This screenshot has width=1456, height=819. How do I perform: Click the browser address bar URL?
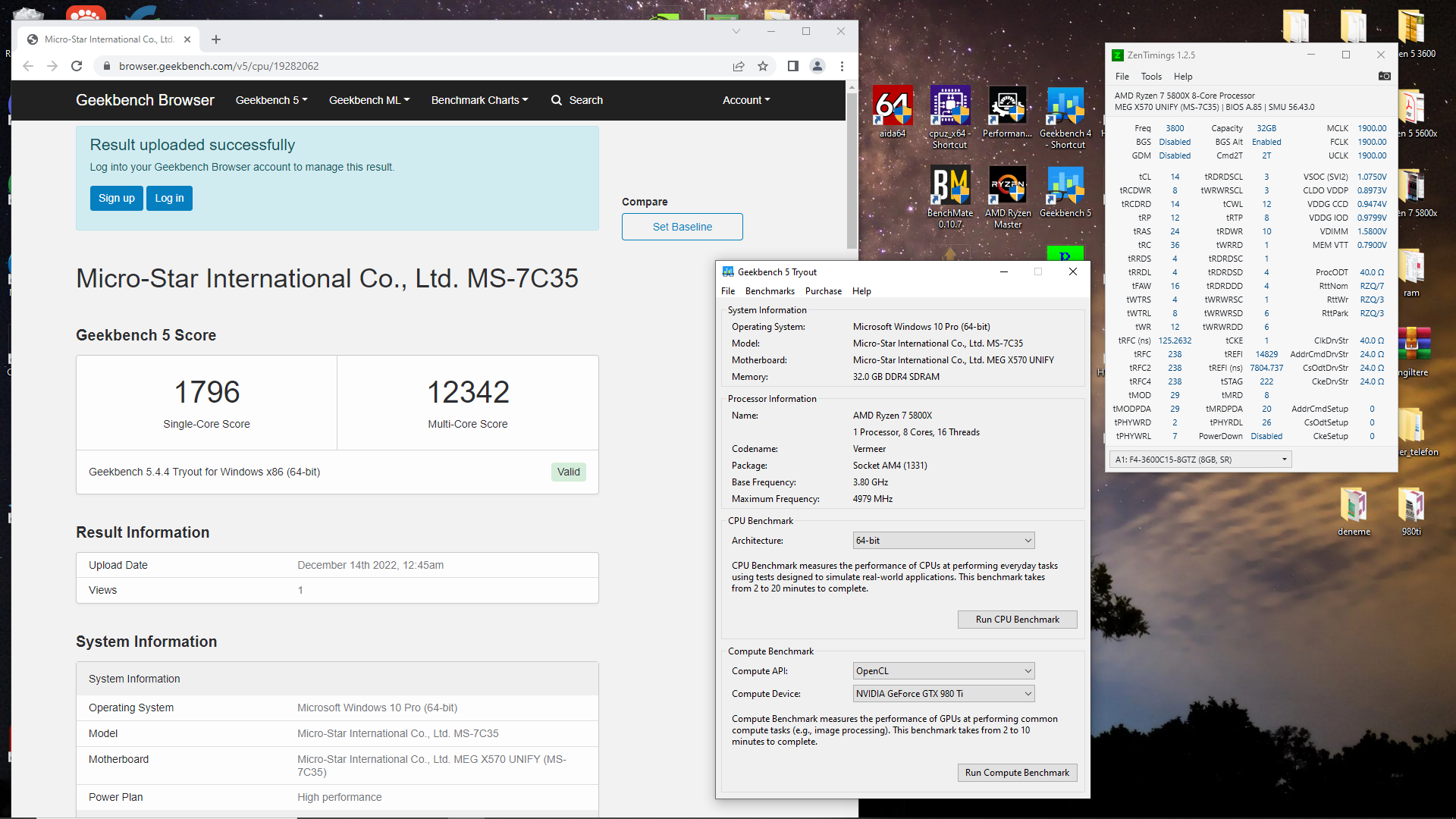click(218, 66)
